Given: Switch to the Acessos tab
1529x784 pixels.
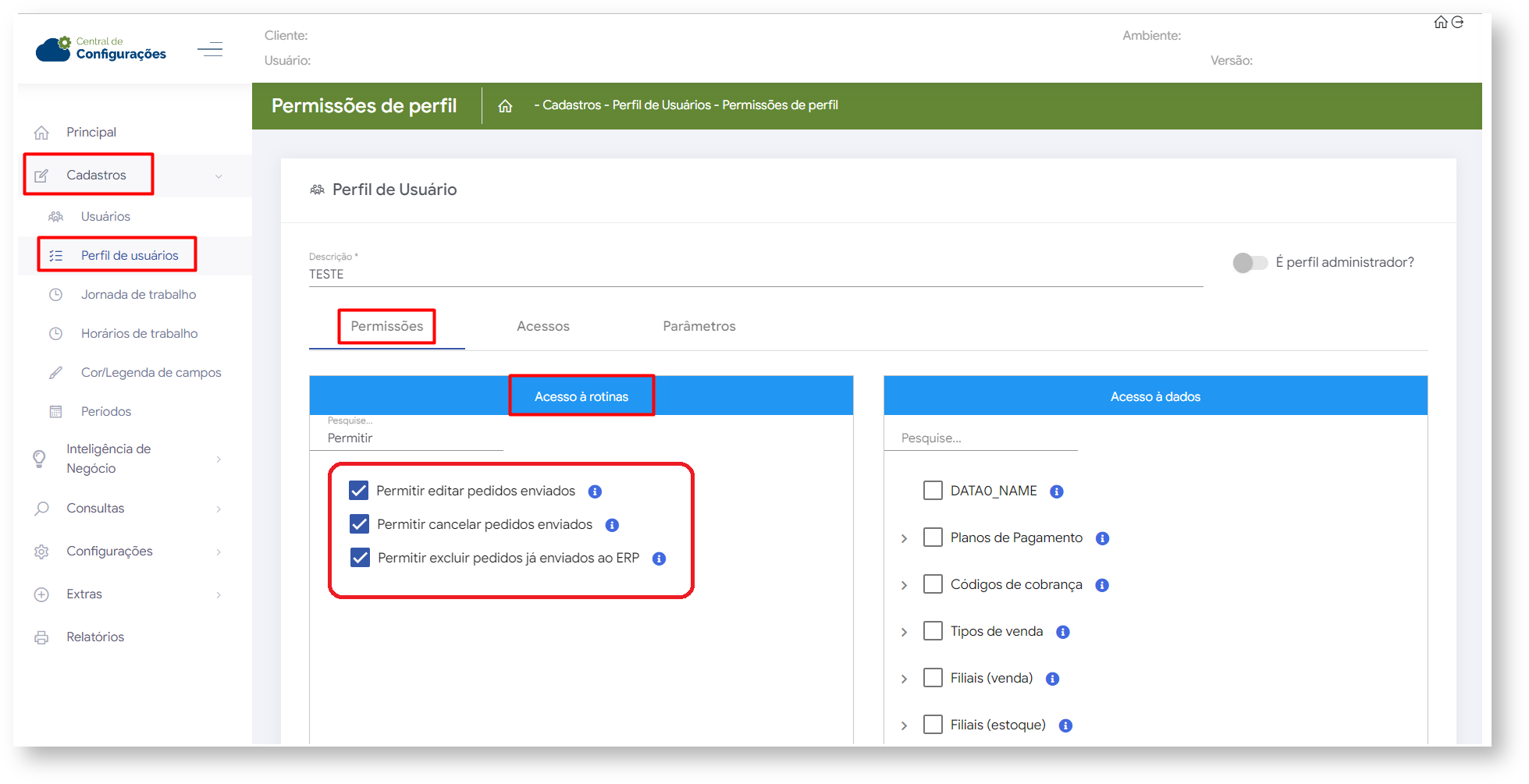Looking at the screenshot, I should coord(542,326).
